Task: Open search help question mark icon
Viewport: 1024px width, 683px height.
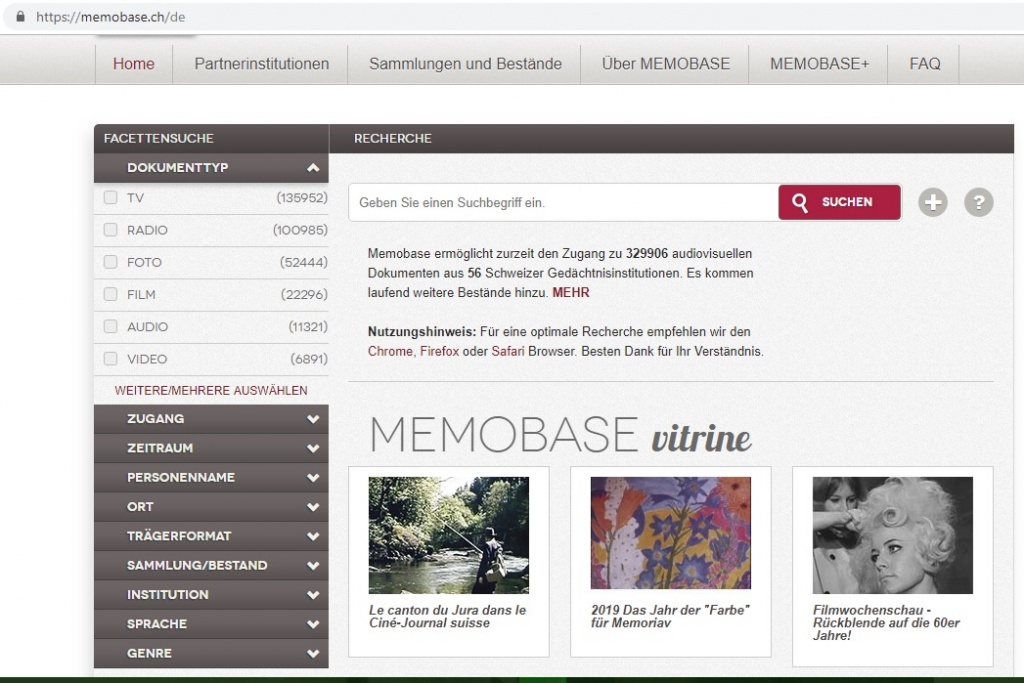Action: (x=978, y=202)
